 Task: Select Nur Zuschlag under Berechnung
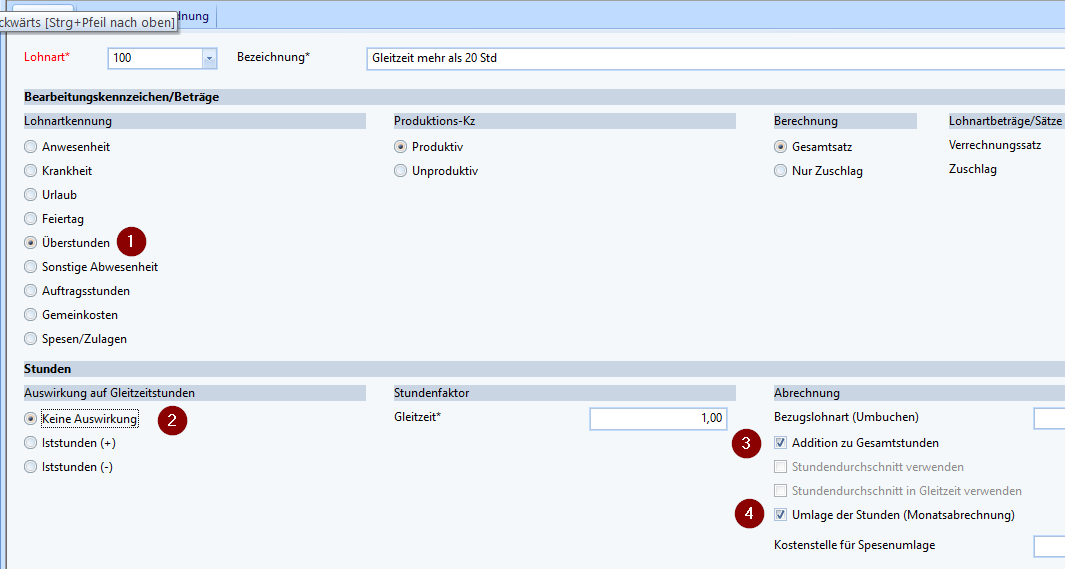[781, 171]
